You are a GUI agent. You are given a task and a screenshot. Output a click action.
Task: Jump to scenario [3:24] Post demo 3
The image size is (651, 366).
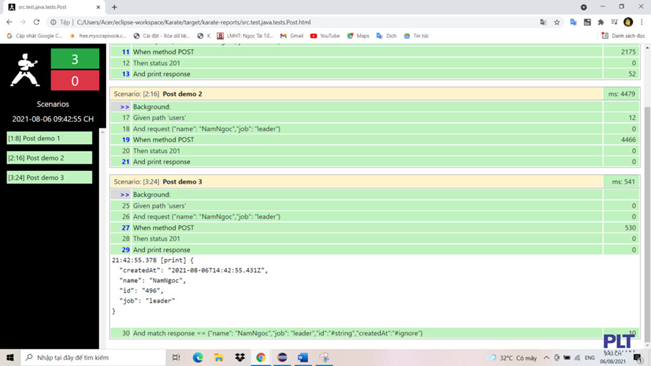[x=49, y=177]
